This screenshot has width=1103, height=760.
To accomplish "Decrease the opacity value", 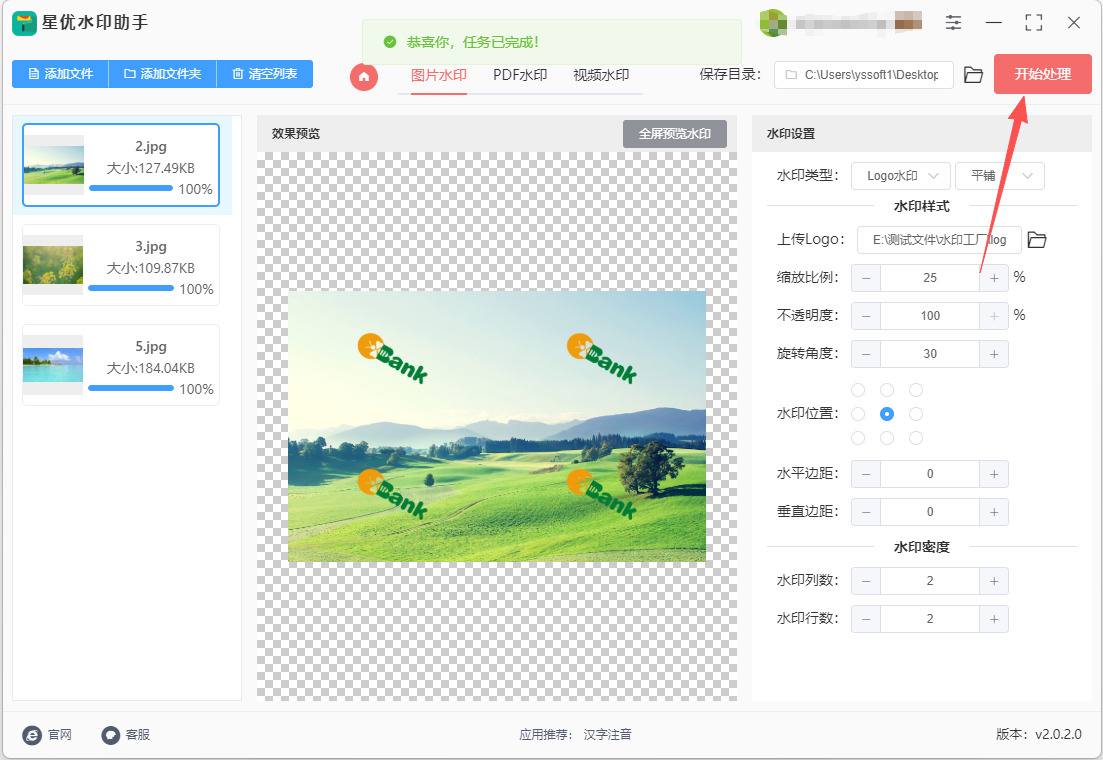I will 866,316.
